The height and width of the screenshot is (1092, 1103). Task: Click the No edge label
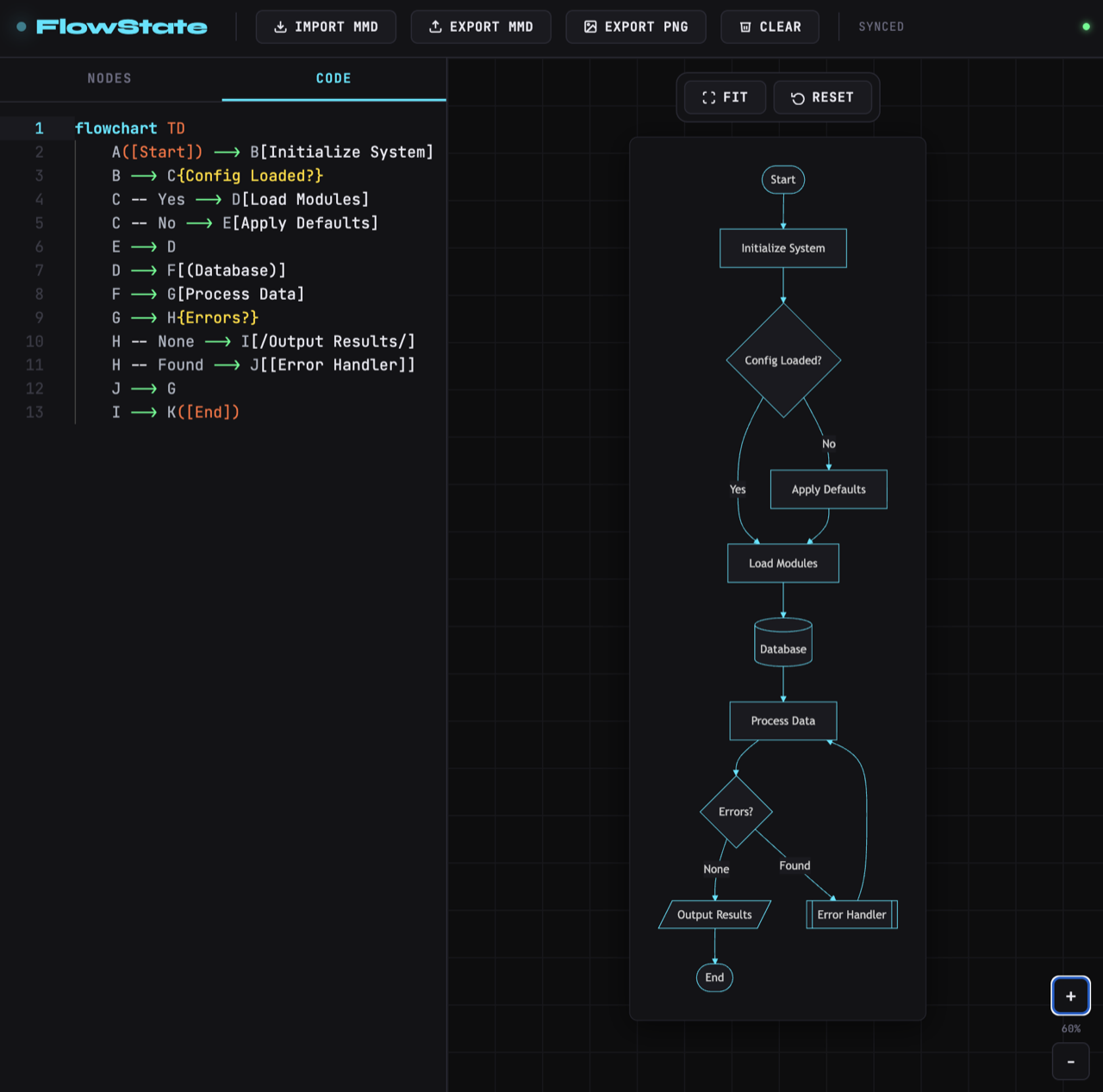pos(829,444)
